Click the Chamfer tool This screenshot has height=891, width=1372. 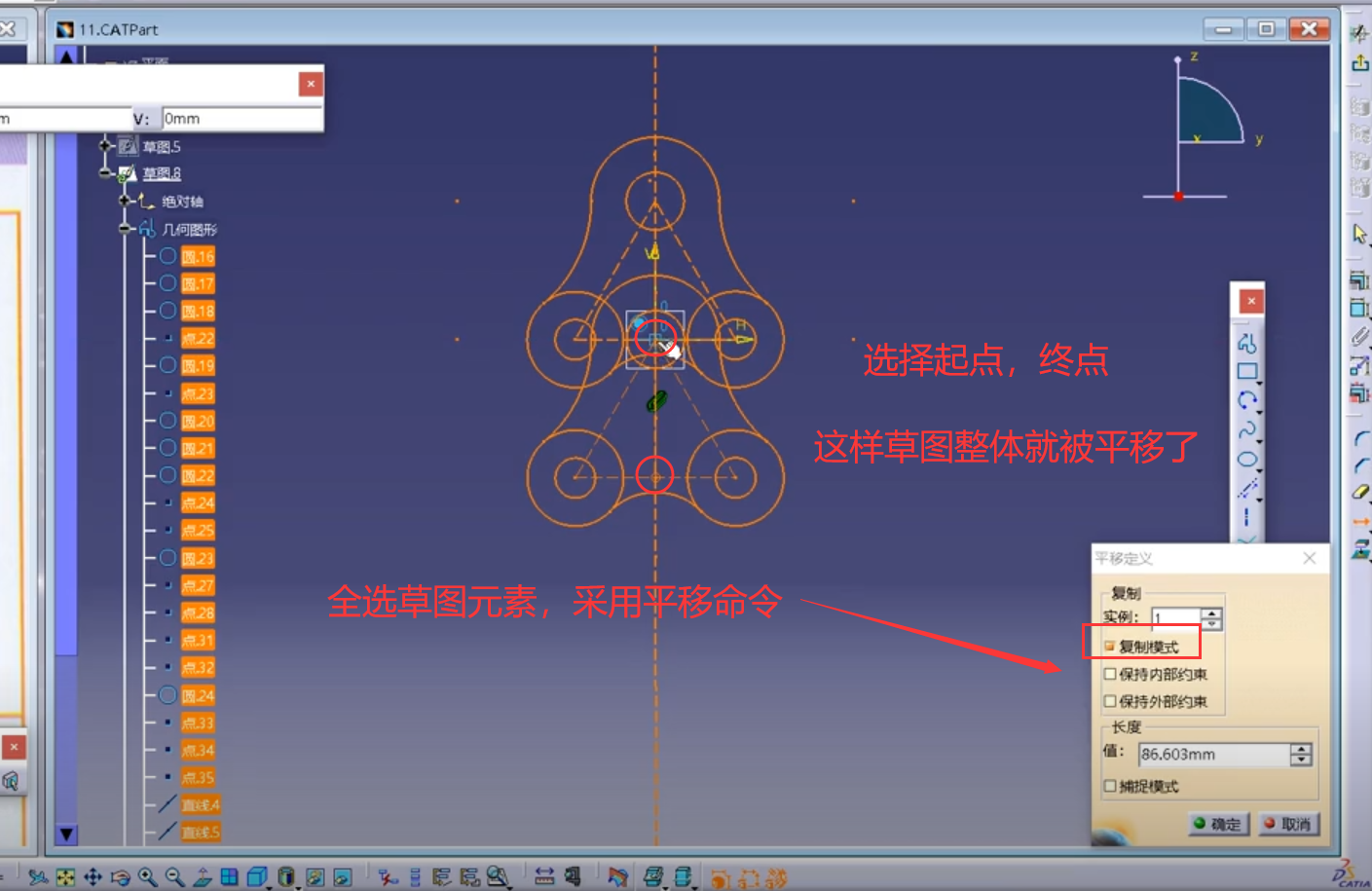[x=1360, y=465]
